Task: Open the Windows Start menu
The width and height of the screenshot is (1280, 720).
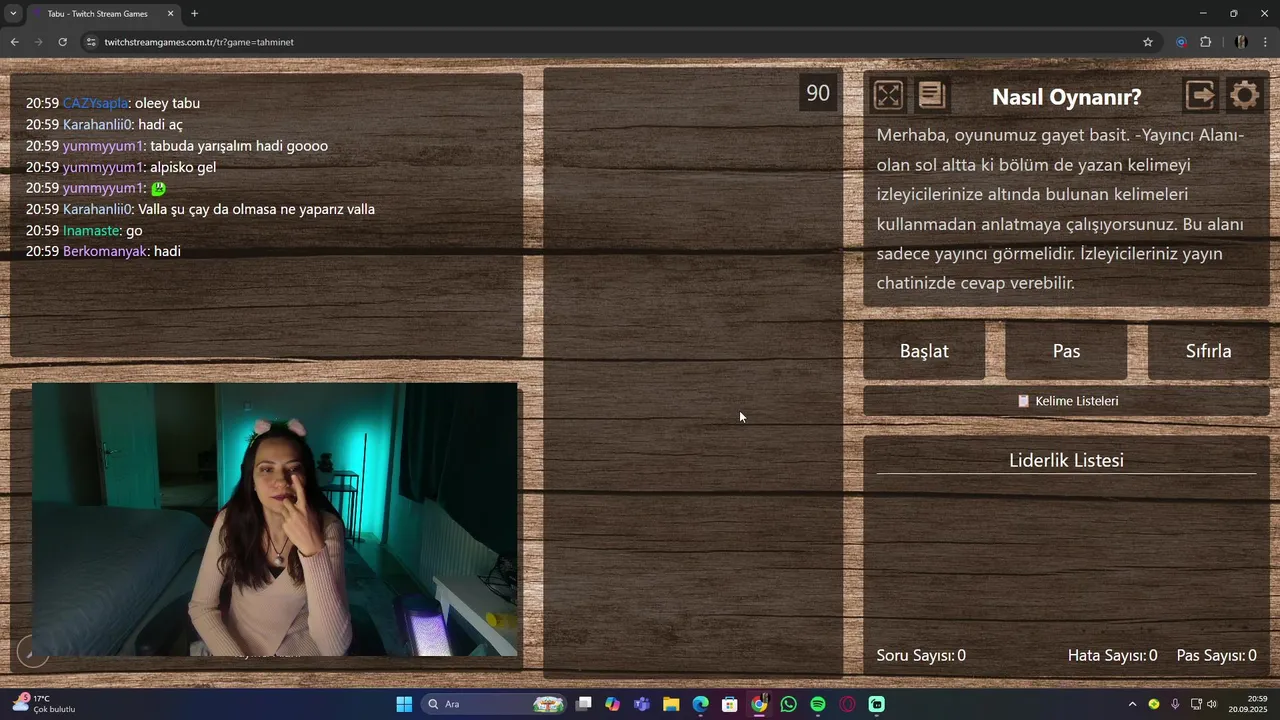Action: 404,704
